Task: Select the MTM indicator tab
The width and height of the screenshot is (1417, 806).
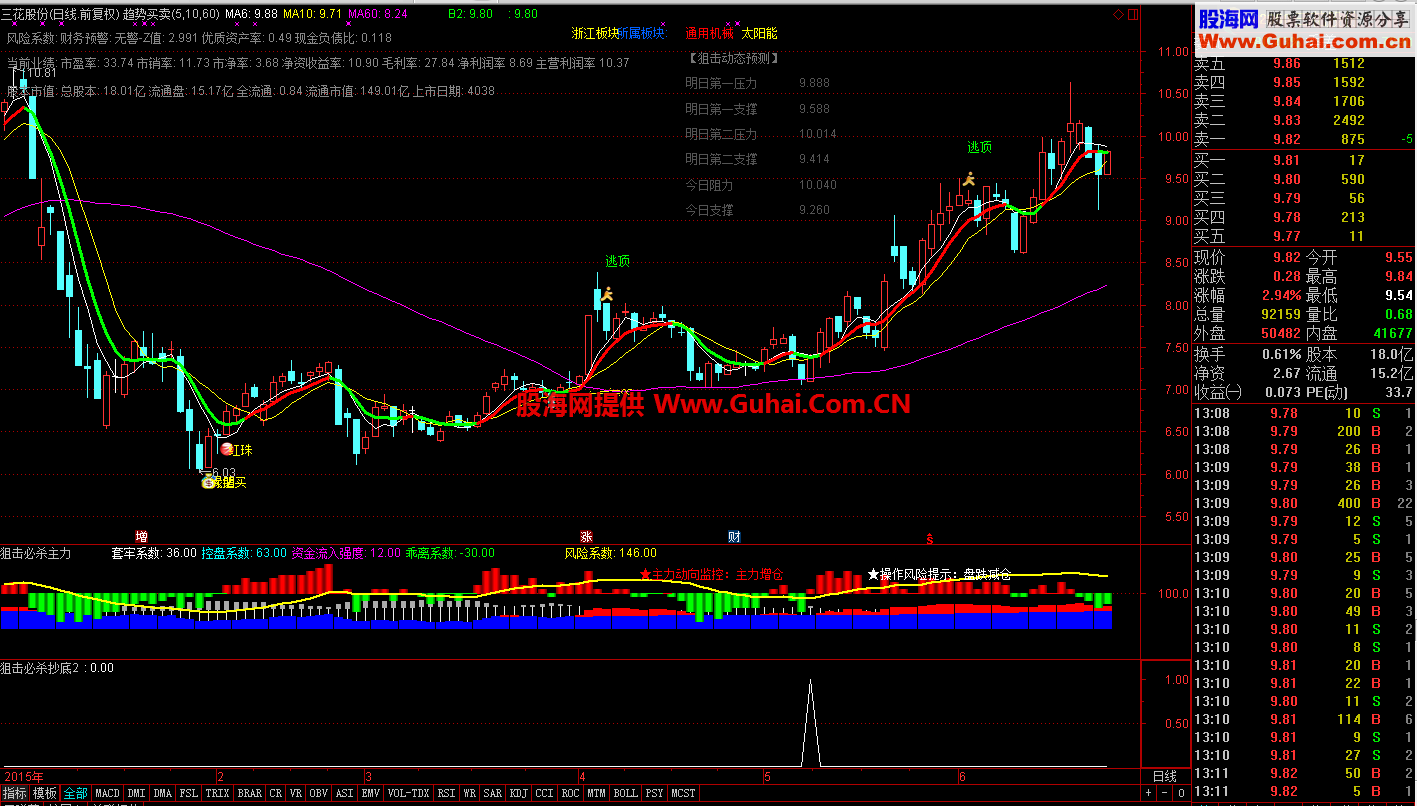Action: pyautogui.click(x=596, y=793)
